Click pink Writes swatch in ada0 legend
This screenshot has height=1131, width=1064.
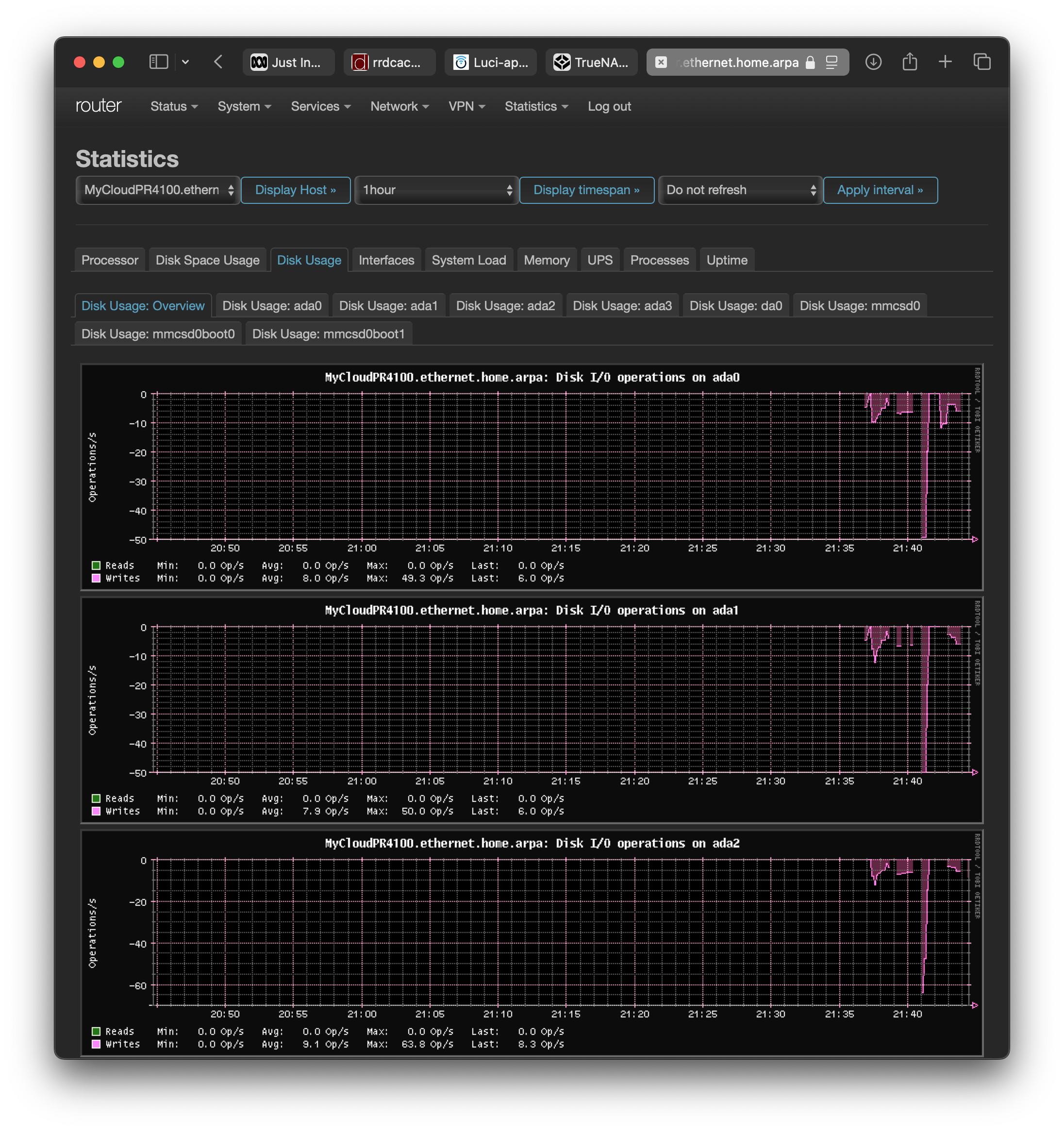96,578
